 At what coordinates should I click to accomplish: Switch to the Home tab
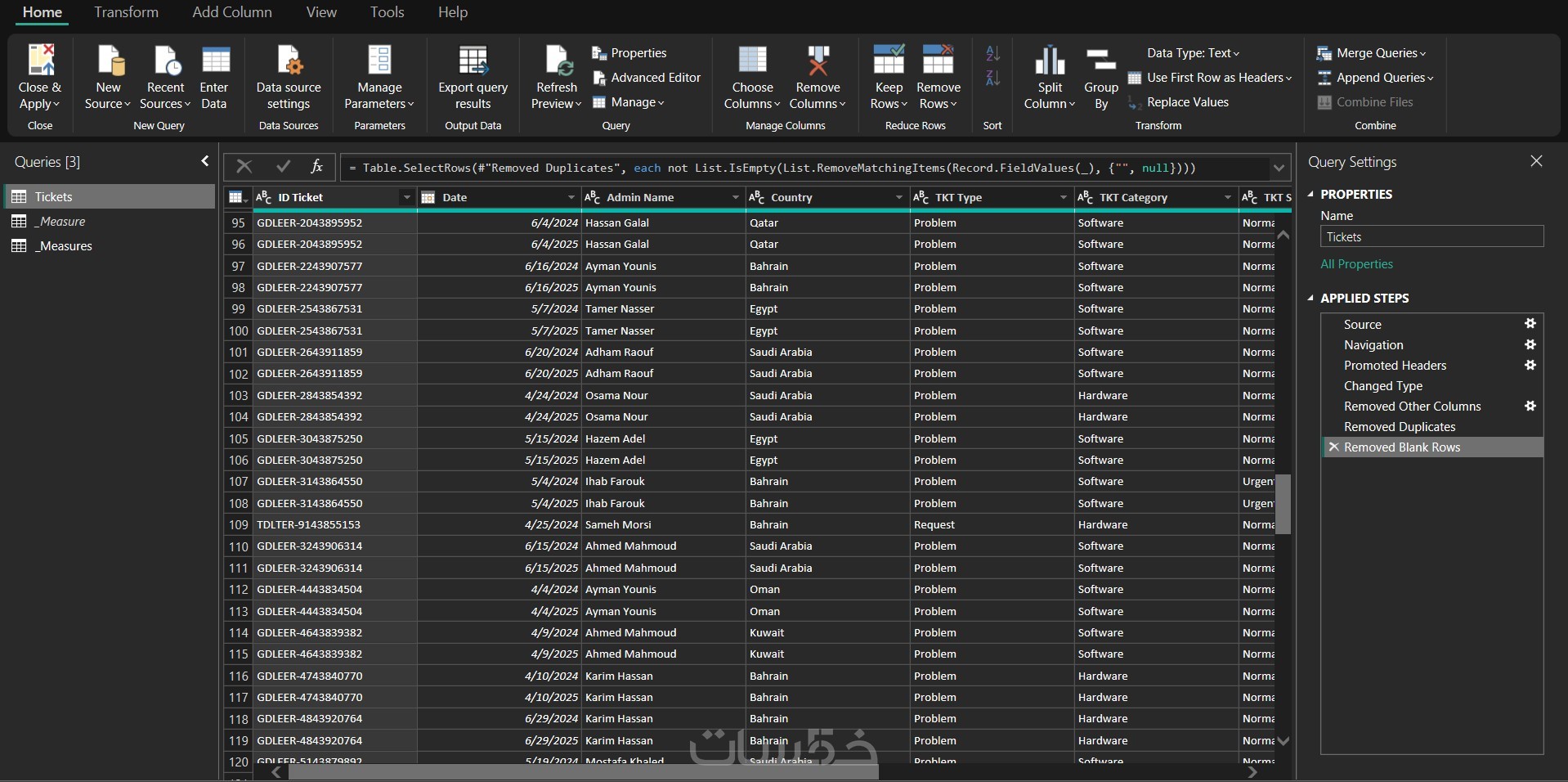pos(43,12)
